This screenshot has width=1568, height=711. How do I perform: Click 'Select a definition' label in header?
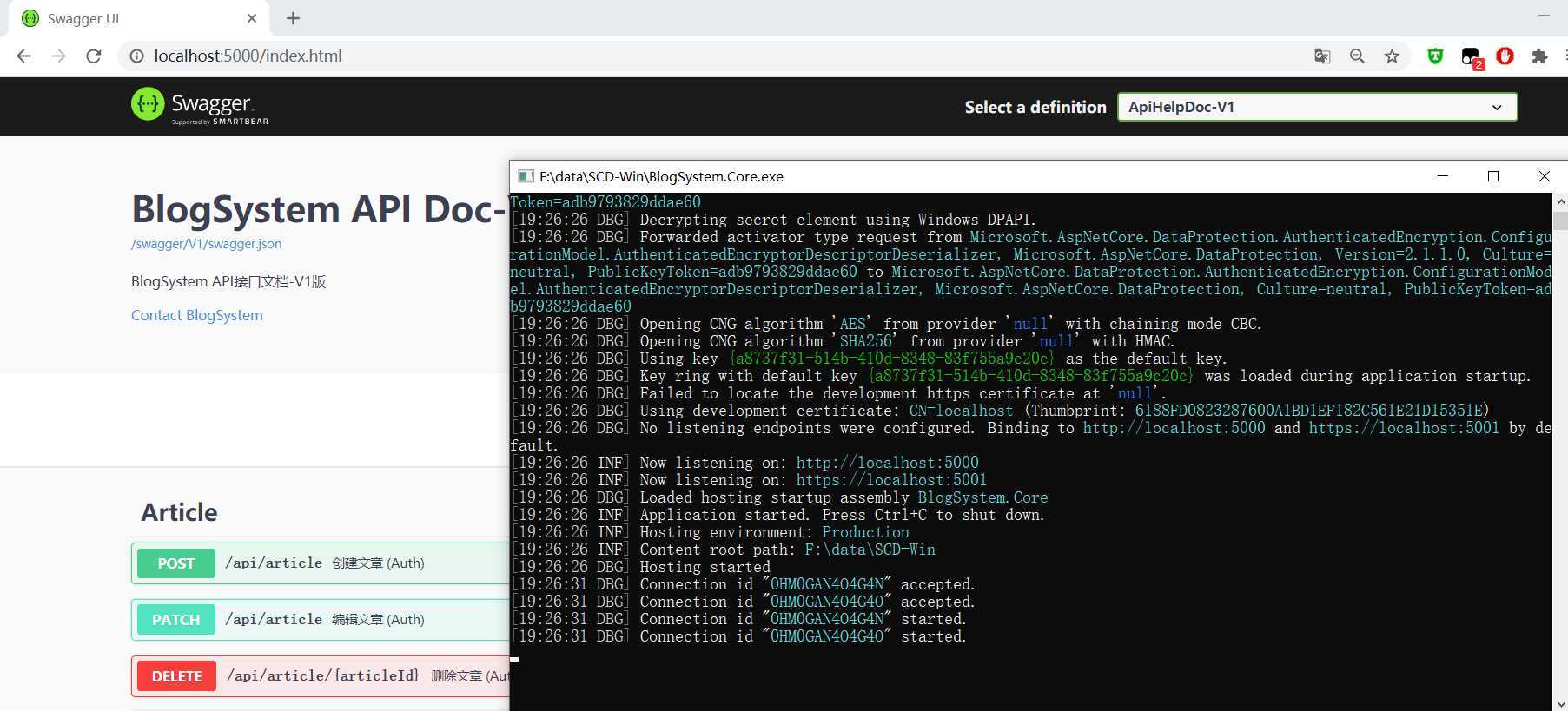pos(1035,107)
